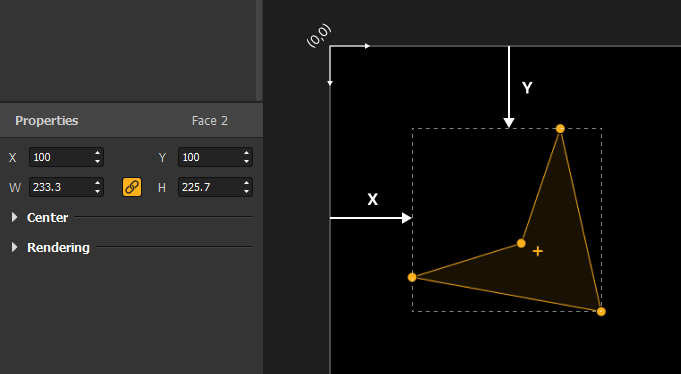The height and width of the screenshot is (374, 681).
Task: Click the H height input field
Action: coord(215,187)
